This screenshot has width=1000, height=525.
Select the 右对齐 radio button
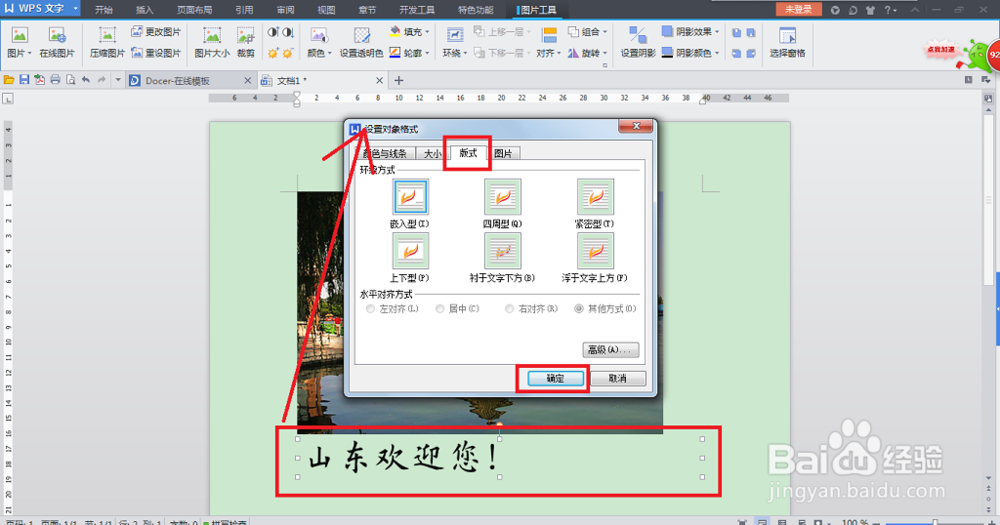[x=510, y=309]
